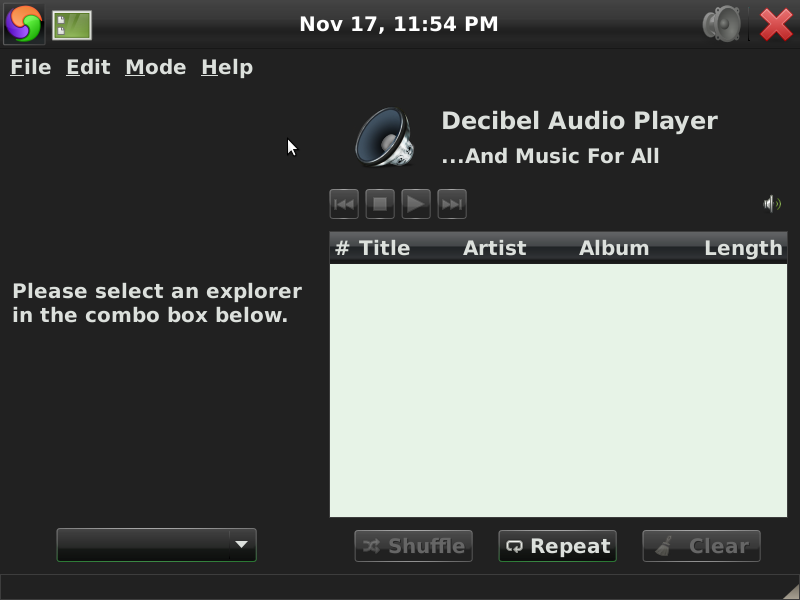Viewport: 800px width, 600px height.
Task: Open the Help menu
Action: [227, 67]
